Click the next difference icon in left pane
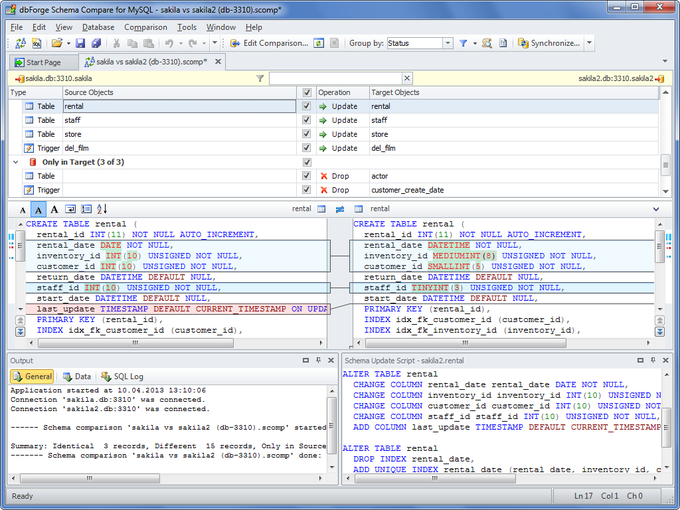 click(20, 331)
